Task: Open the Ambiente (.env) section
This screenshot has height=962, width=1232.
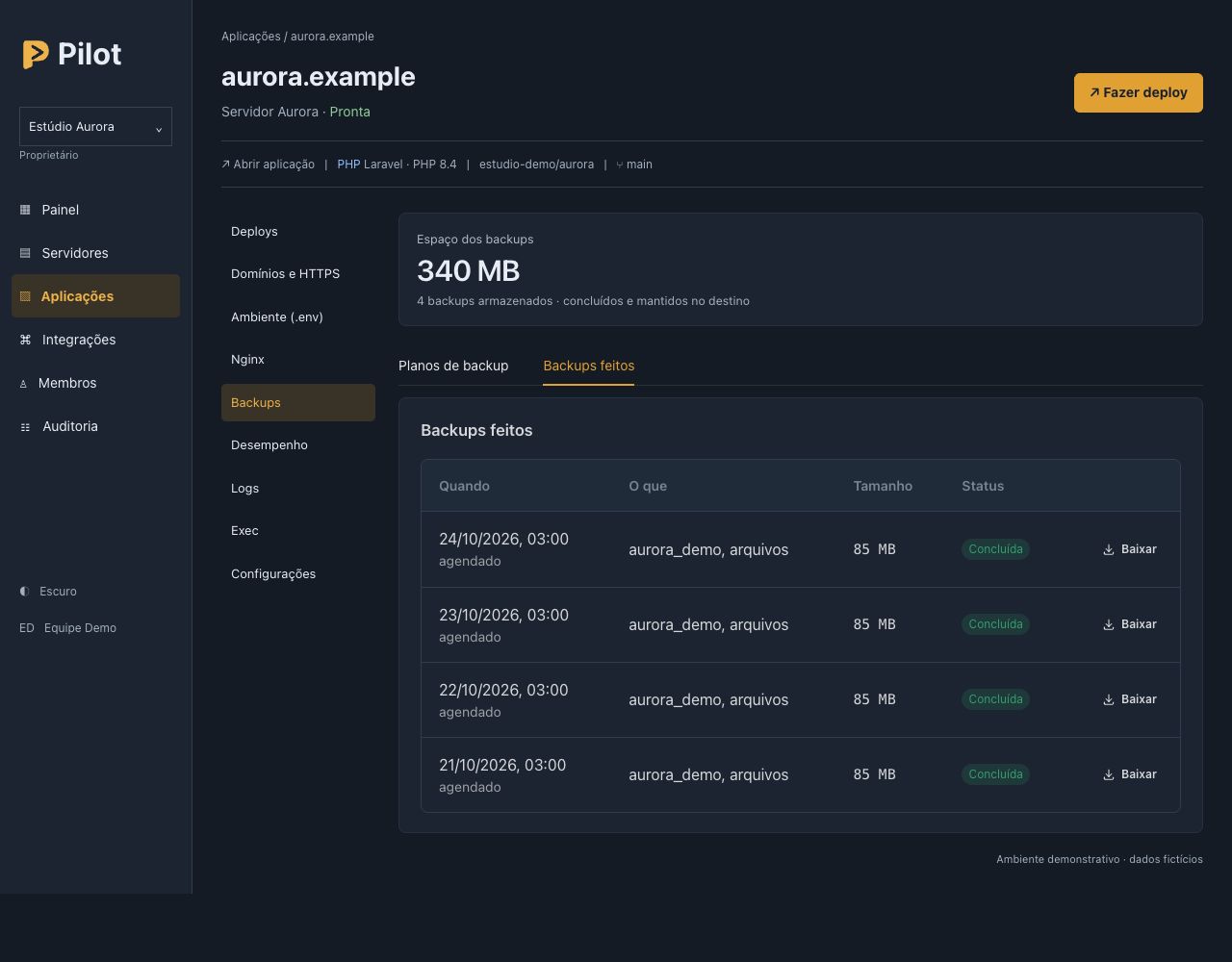Action: [x=298, y=317]
